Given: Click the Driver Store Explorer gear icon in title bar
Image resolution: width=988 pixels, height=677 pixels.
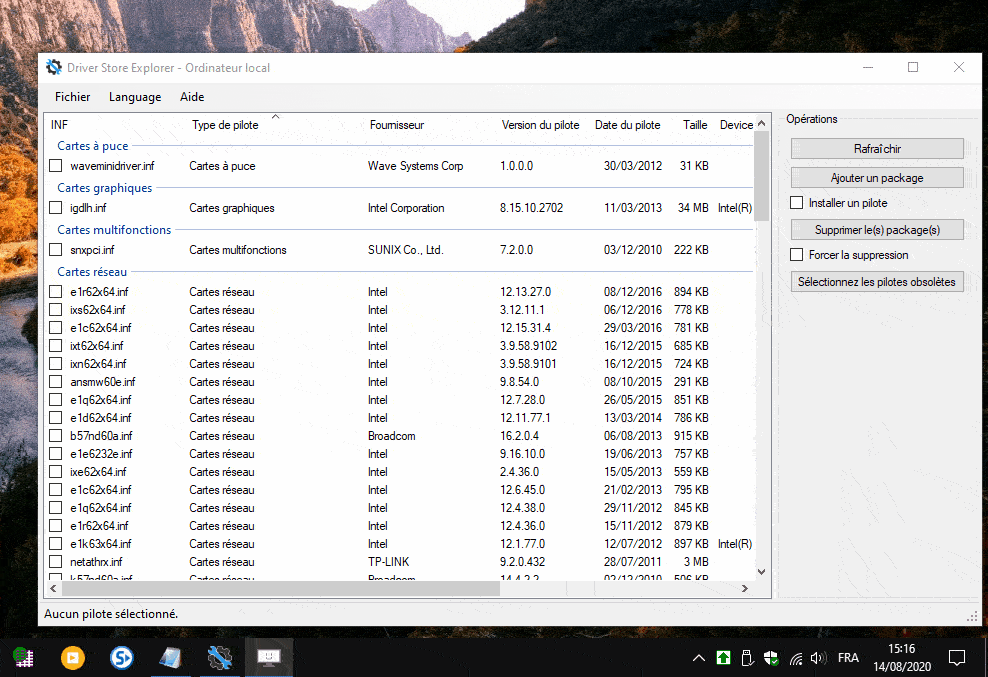Looking at the screenshot, I should click(54, 67).
